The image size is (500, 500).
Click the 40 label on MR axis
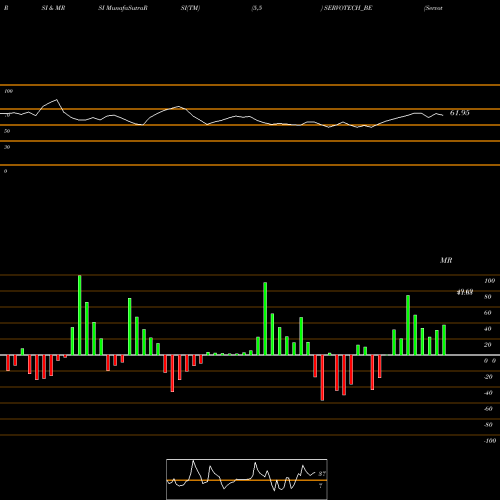click(488, 329)
